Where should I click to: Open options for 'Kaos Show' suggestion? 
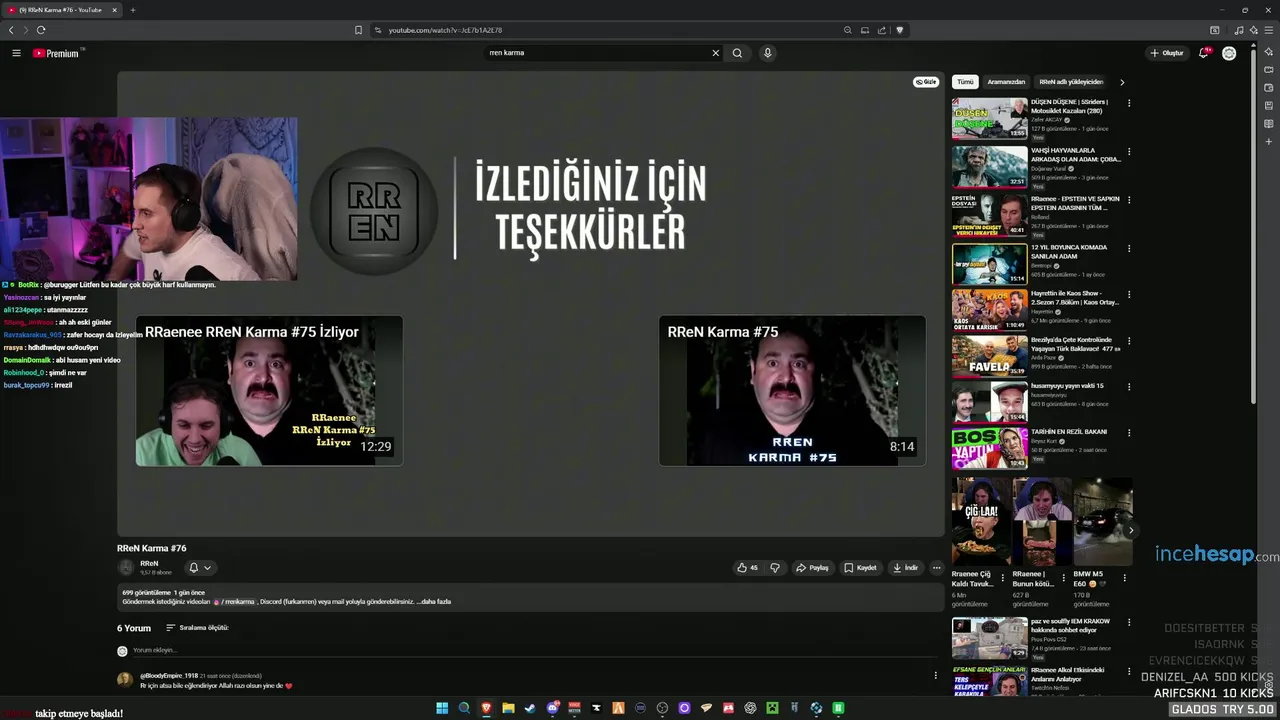[1129, 295]
